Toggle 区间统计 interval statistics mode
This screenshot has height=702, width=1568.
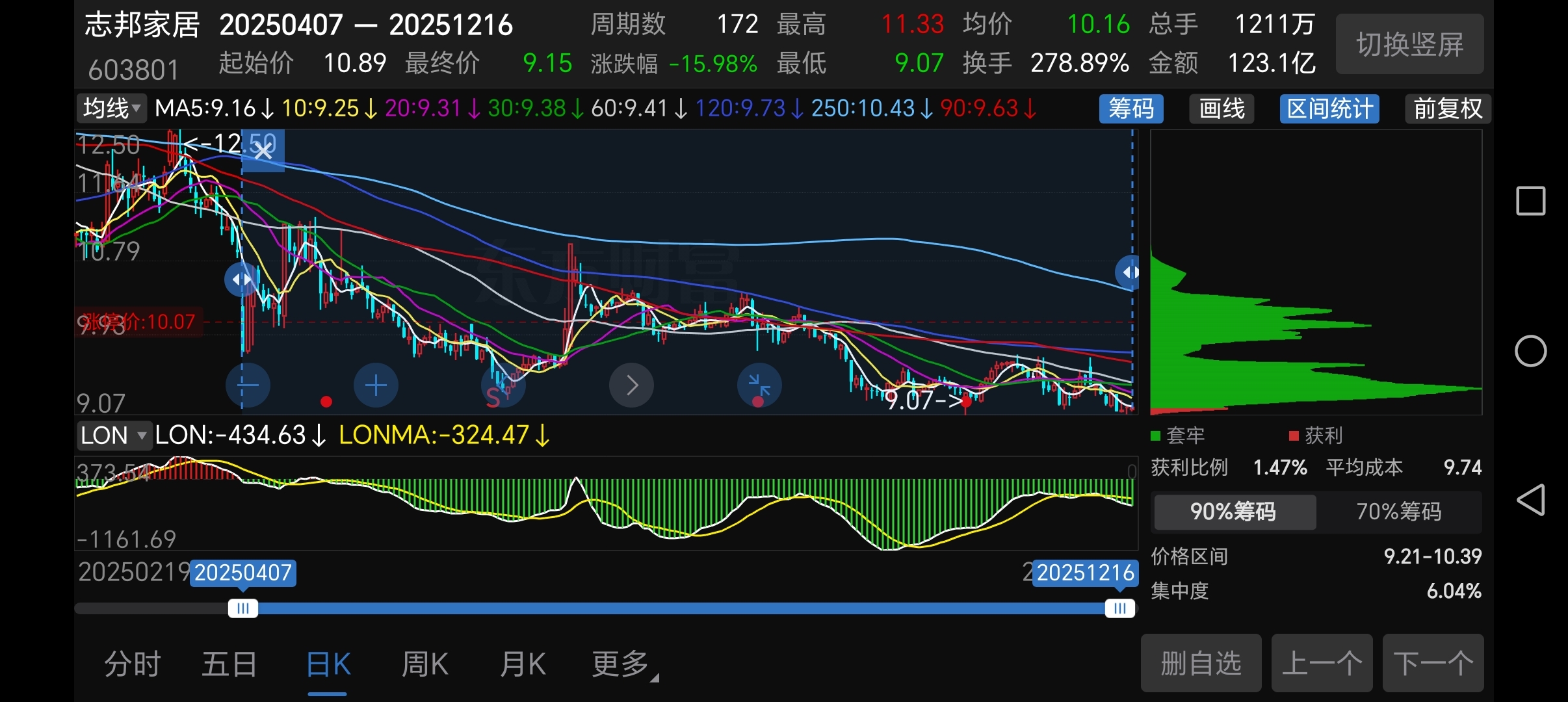[x=1329, y=109]
